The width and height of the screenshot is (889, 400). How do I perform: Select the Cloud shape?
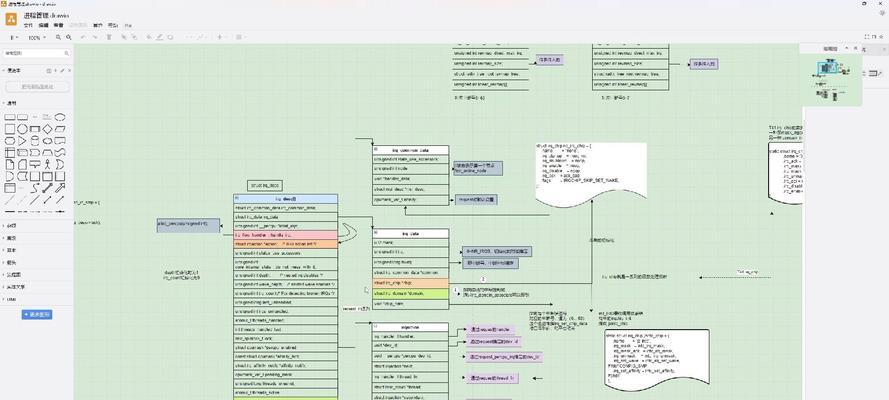pyautogui.click(x=47, y=141)
